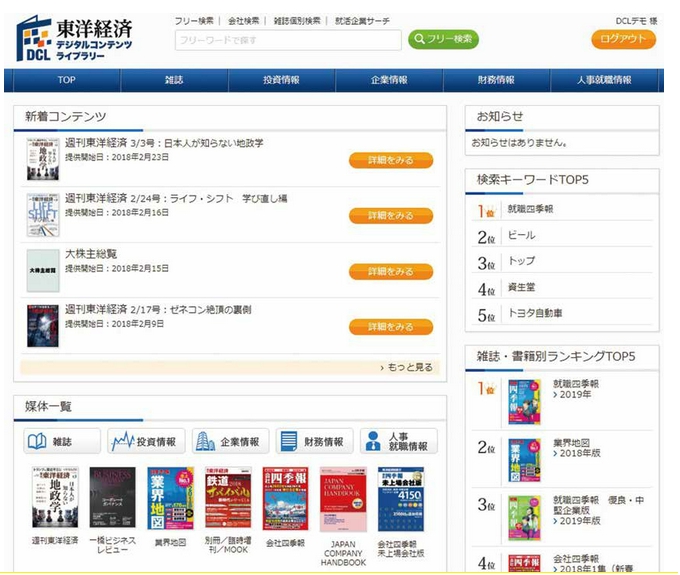Open the 会社四季報 未上場会社版 media cover
The width and height of the screenshot is (680, 575).
401,499
